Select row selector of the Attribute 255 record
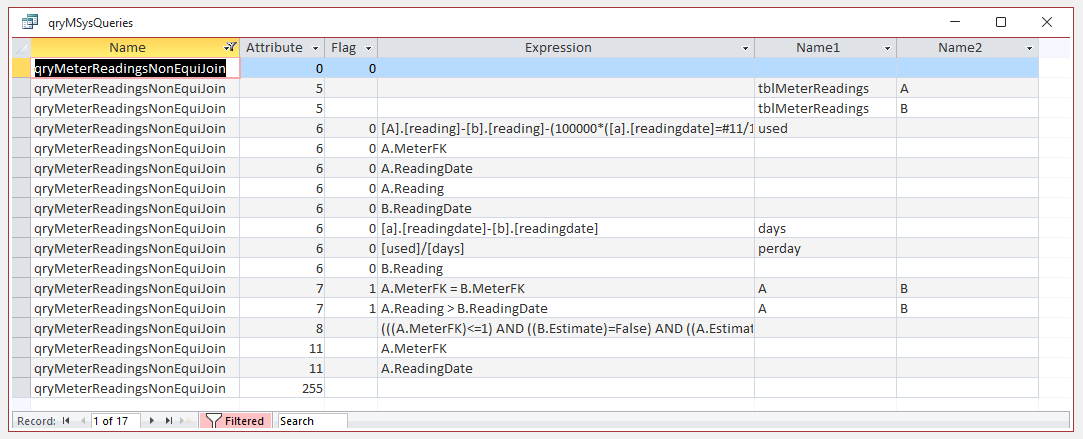 tap(22, 388)
